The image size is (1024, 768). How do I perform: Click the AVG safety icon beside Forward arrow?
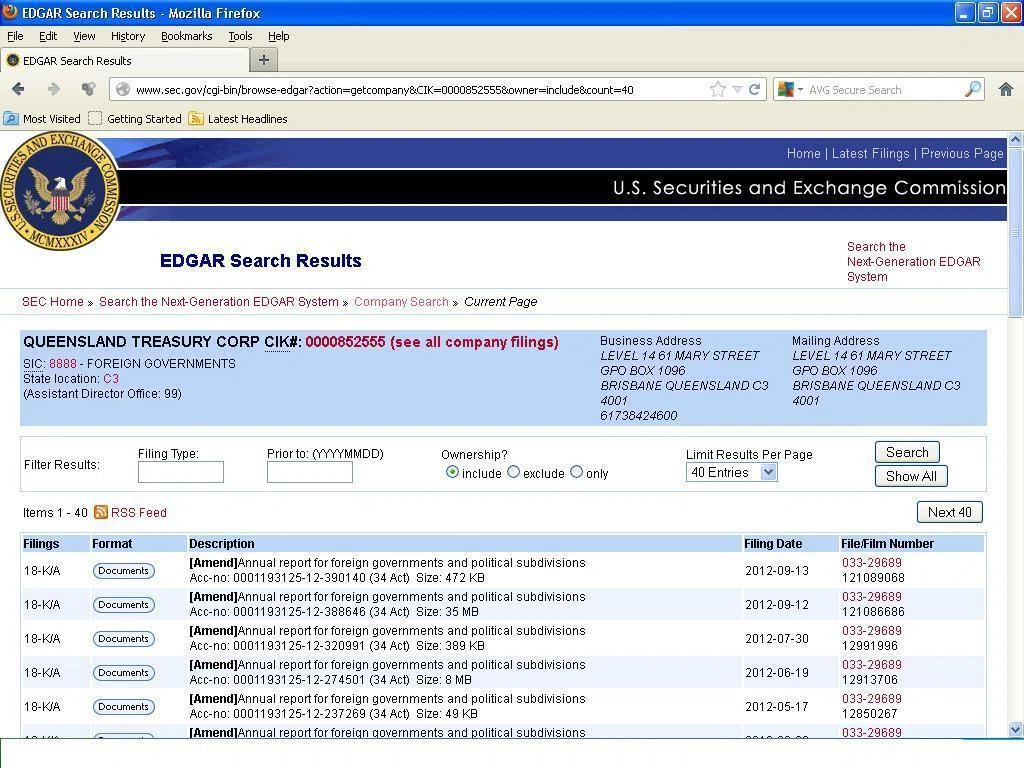click(88, 89)
